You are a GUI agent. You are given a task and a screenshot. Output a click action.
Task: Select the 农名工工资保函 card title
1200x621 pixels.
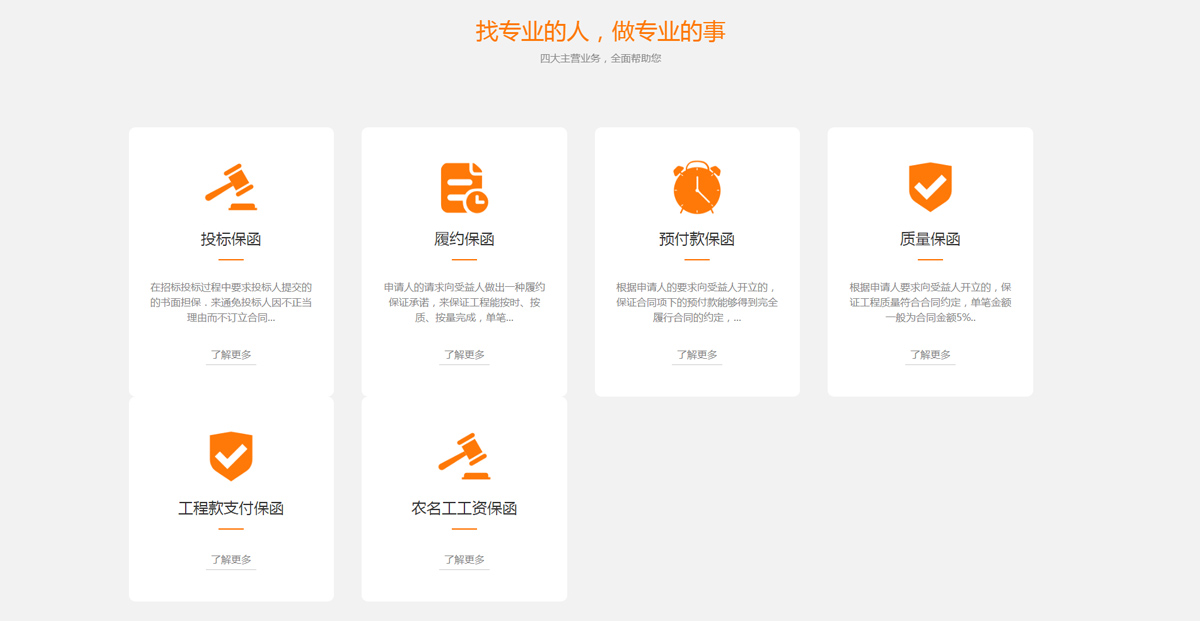pos(464,509)
